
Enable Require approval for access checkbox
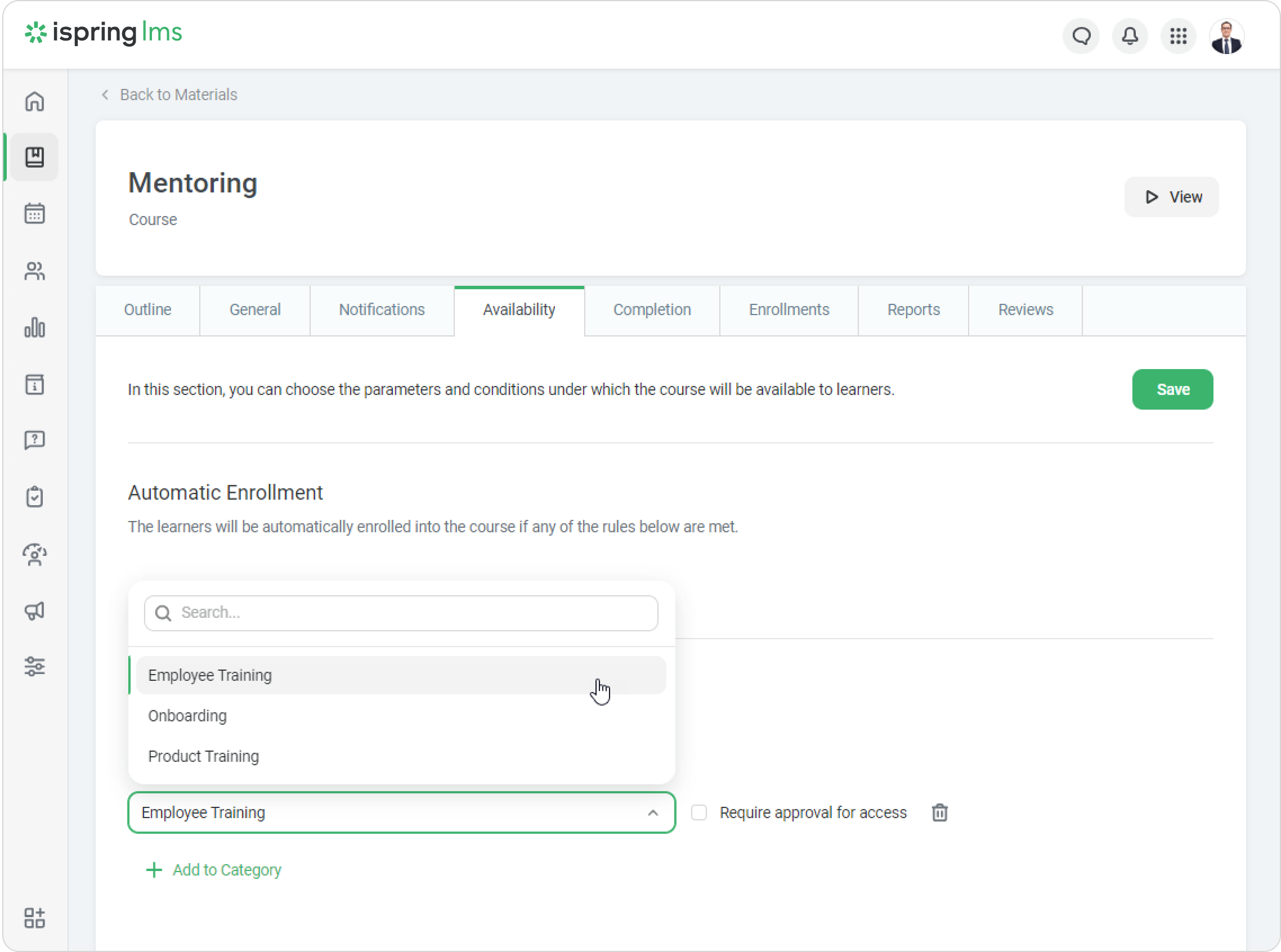tap(698, 812)
